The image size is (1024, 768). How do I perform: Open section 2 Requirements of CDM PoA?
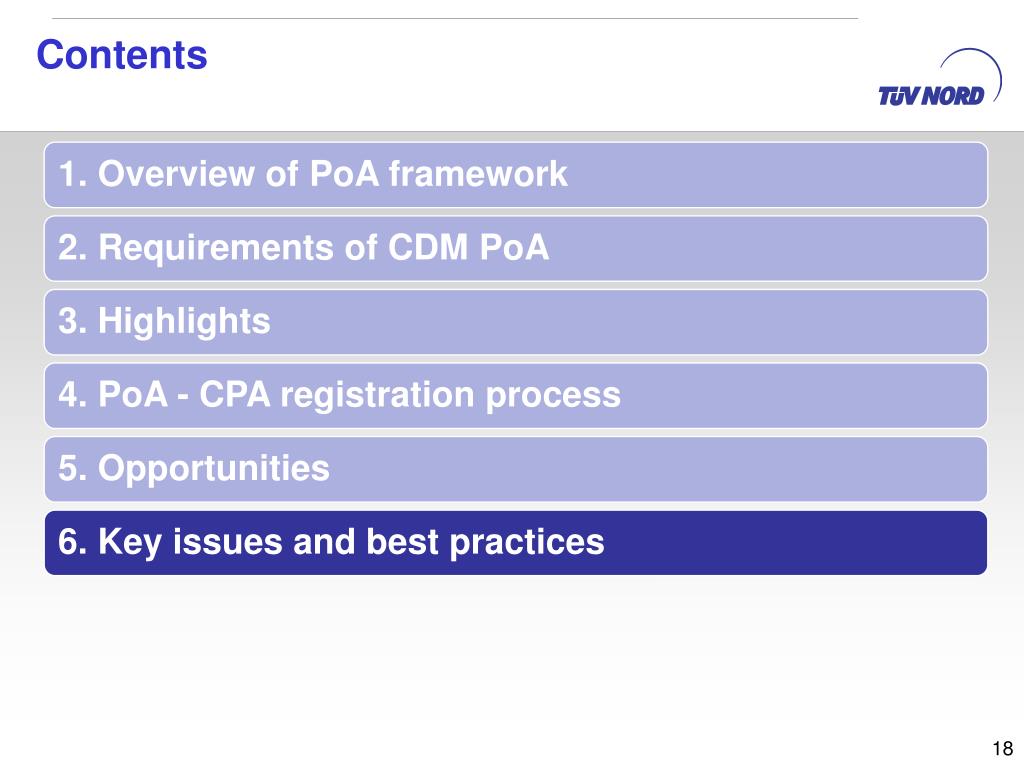click(516, 249)
